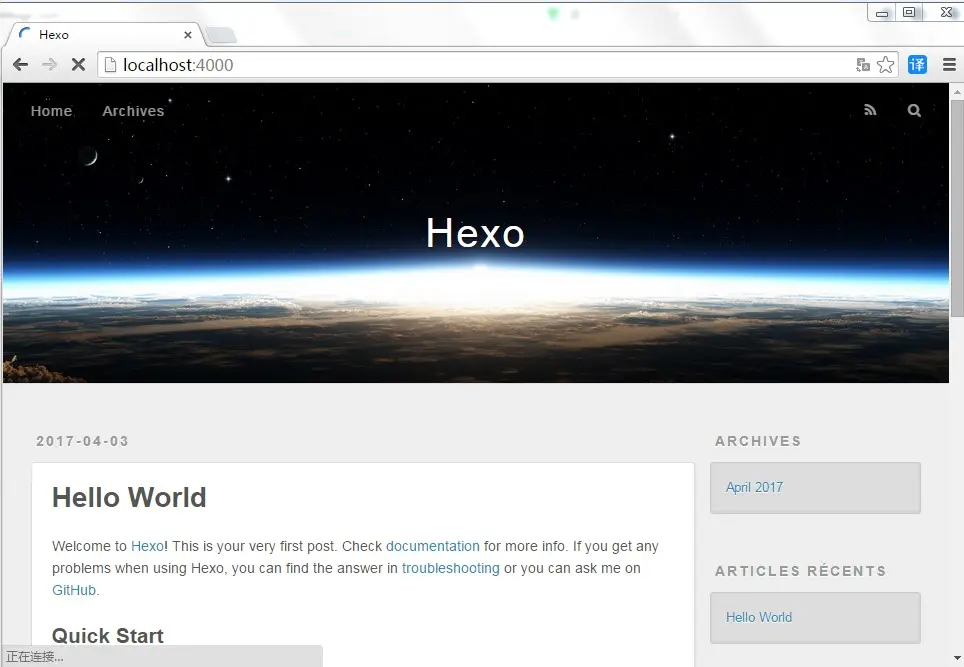Open the RSS feed icon in the header
Image resolution: width=964 pixels, height=667 pixels.
[870, 110]
